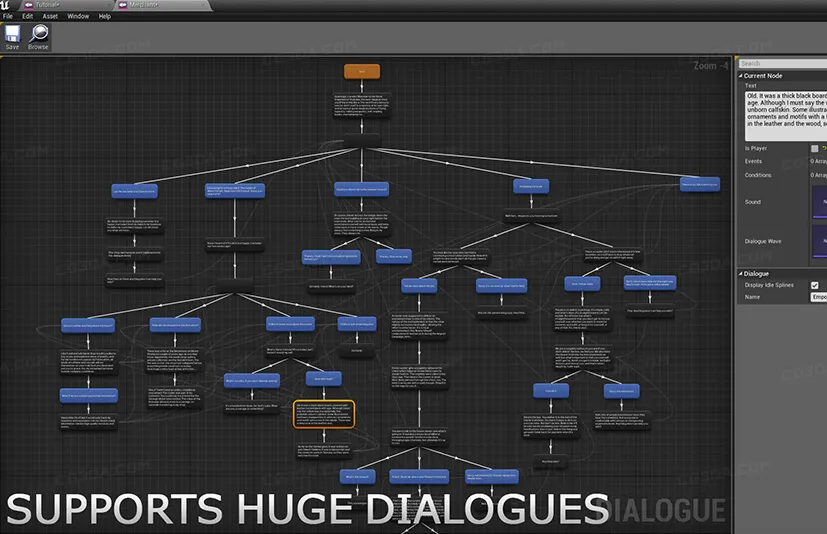Click the Text property label
Viewport: 827px width, 534px height.
751,85
